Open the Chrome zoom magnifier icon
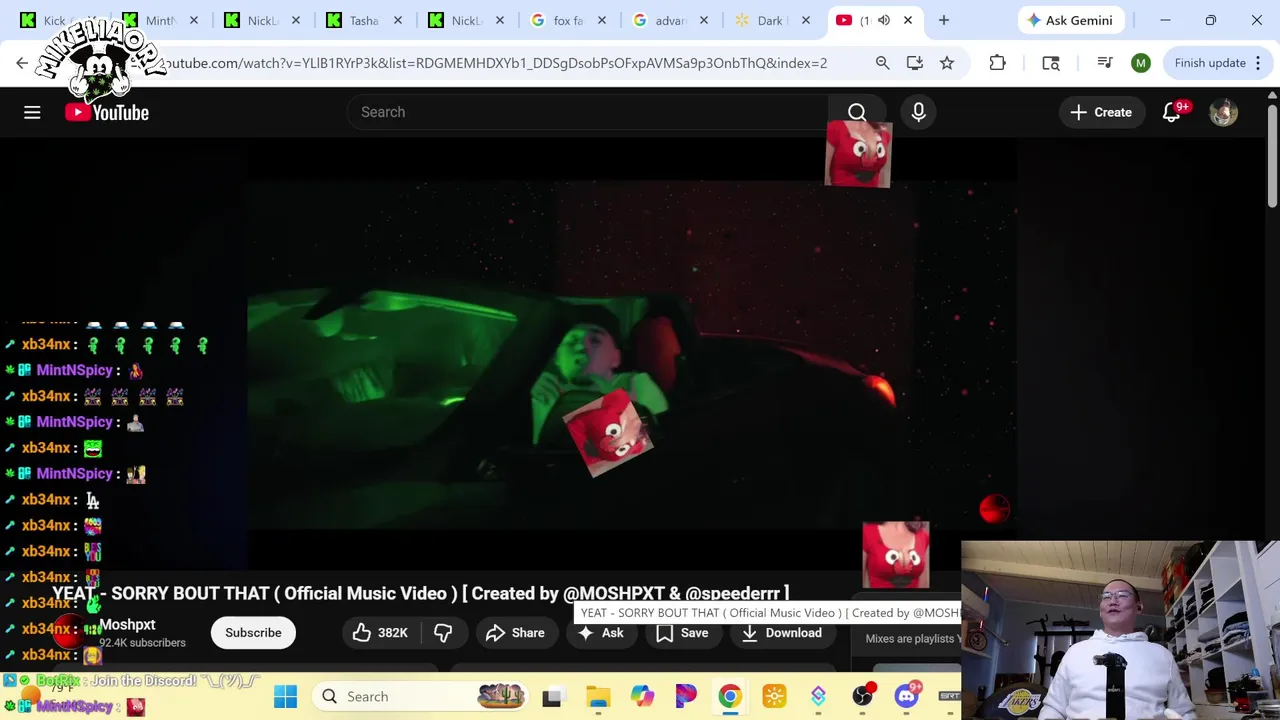Screen dimensions: 1280x720 (x=882, y=63)
